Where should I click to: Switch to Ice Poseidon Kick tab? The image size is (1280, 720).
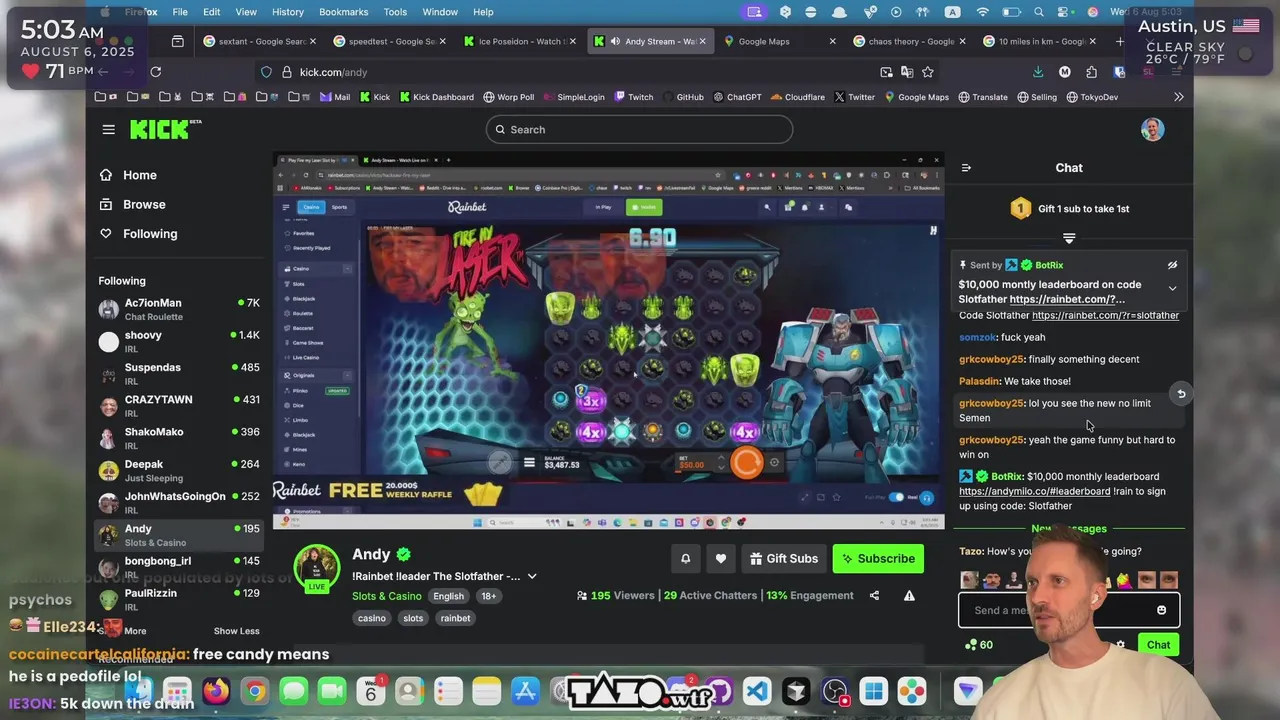pos(521,42)
